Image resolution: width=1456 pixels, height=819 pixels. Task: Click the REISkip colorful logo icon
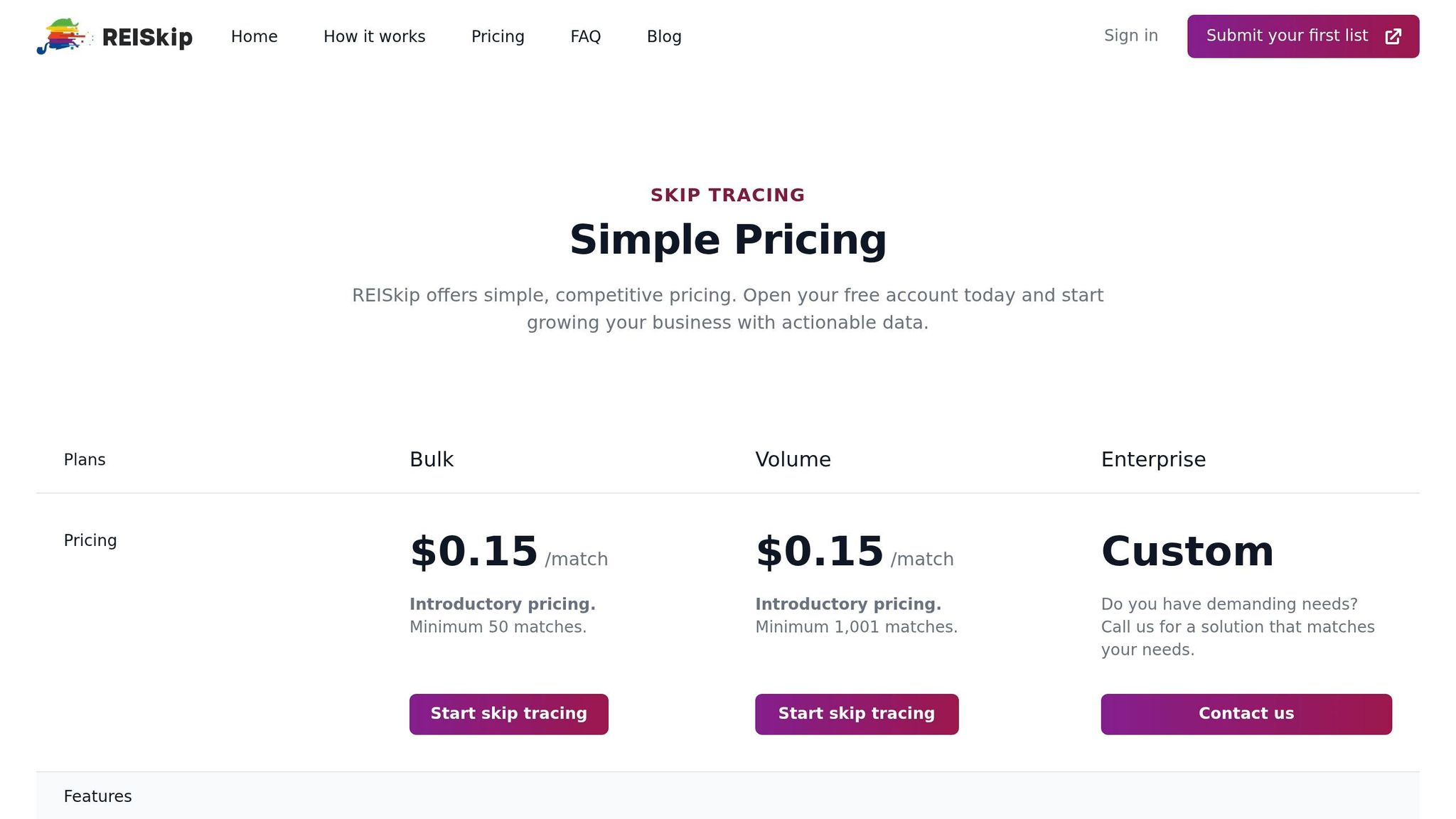pos(64,36)
